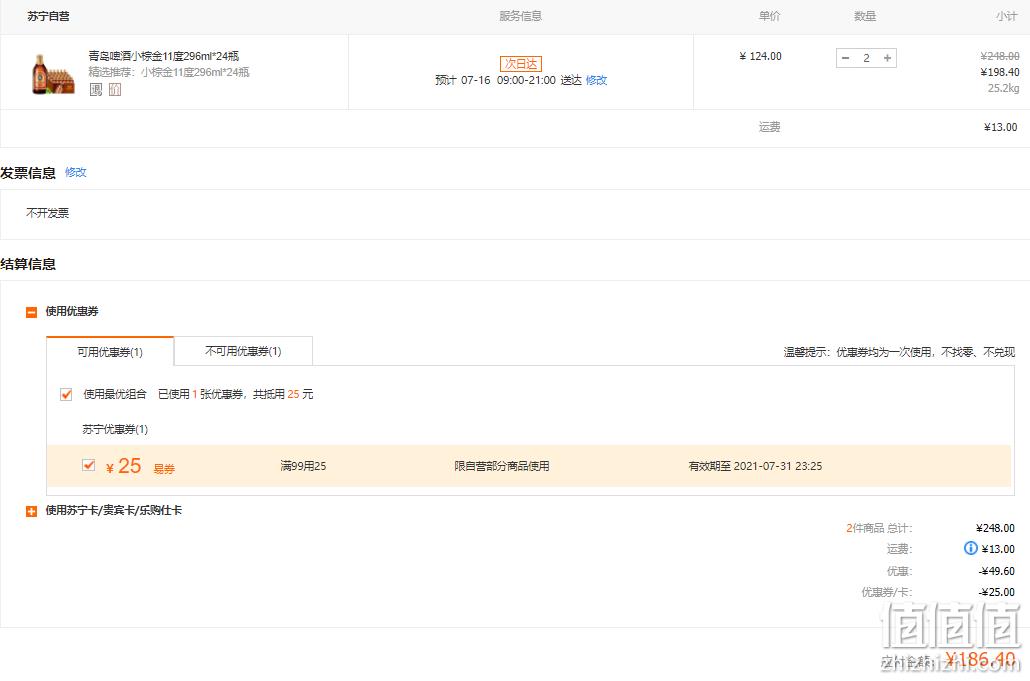Switch to the 可用优惠券(1) tab

point(110,352)
